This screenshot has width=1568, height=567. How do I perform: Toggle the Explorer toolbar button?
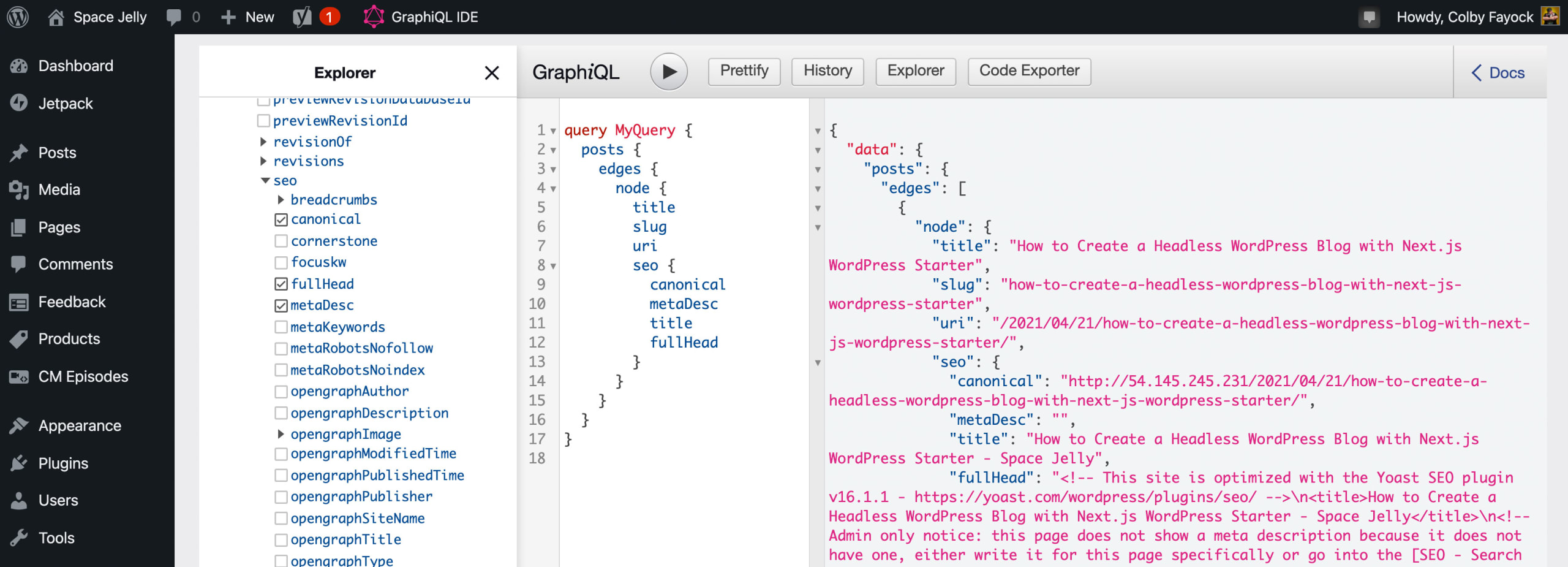tap(916, 71)
